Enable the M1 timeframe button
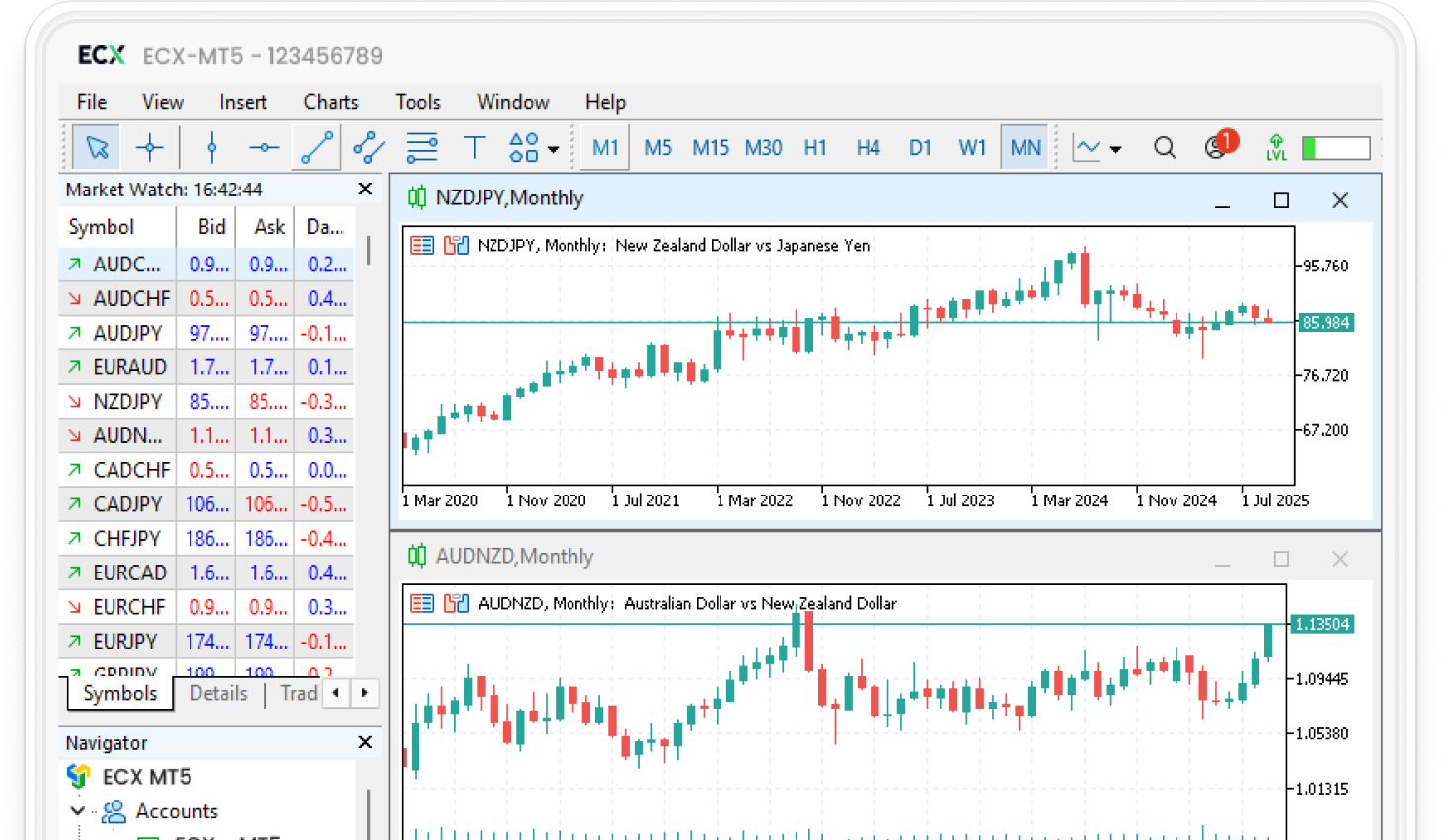The image size is (1442, 840). coord(604,146)
